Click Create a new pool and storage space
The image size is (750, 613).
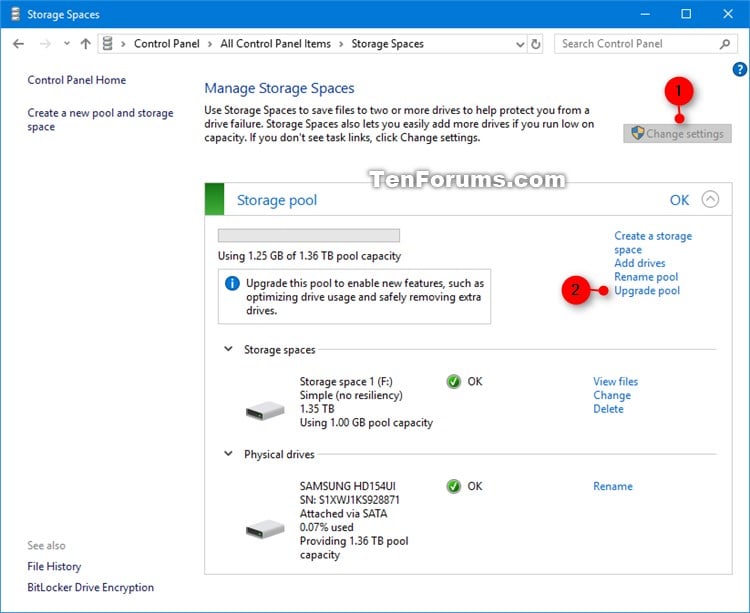(100, 120)
